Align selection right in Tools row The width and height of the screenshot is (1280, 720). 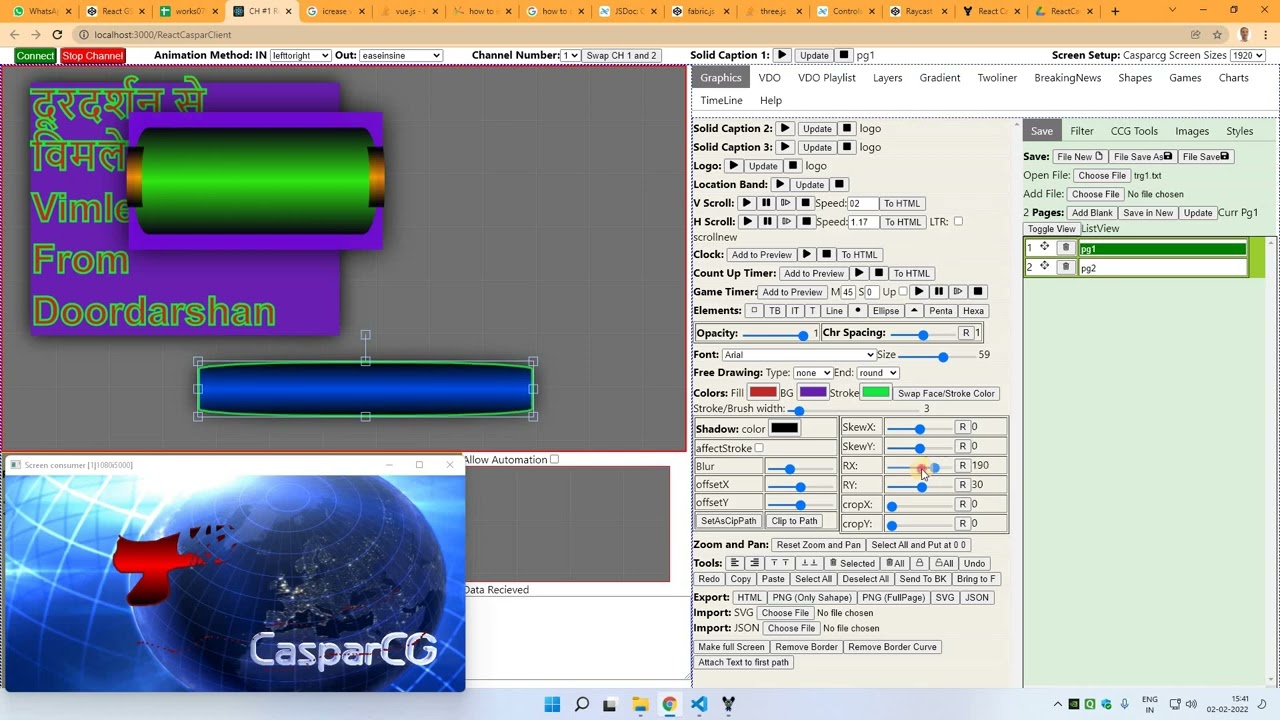click(754, 563)
